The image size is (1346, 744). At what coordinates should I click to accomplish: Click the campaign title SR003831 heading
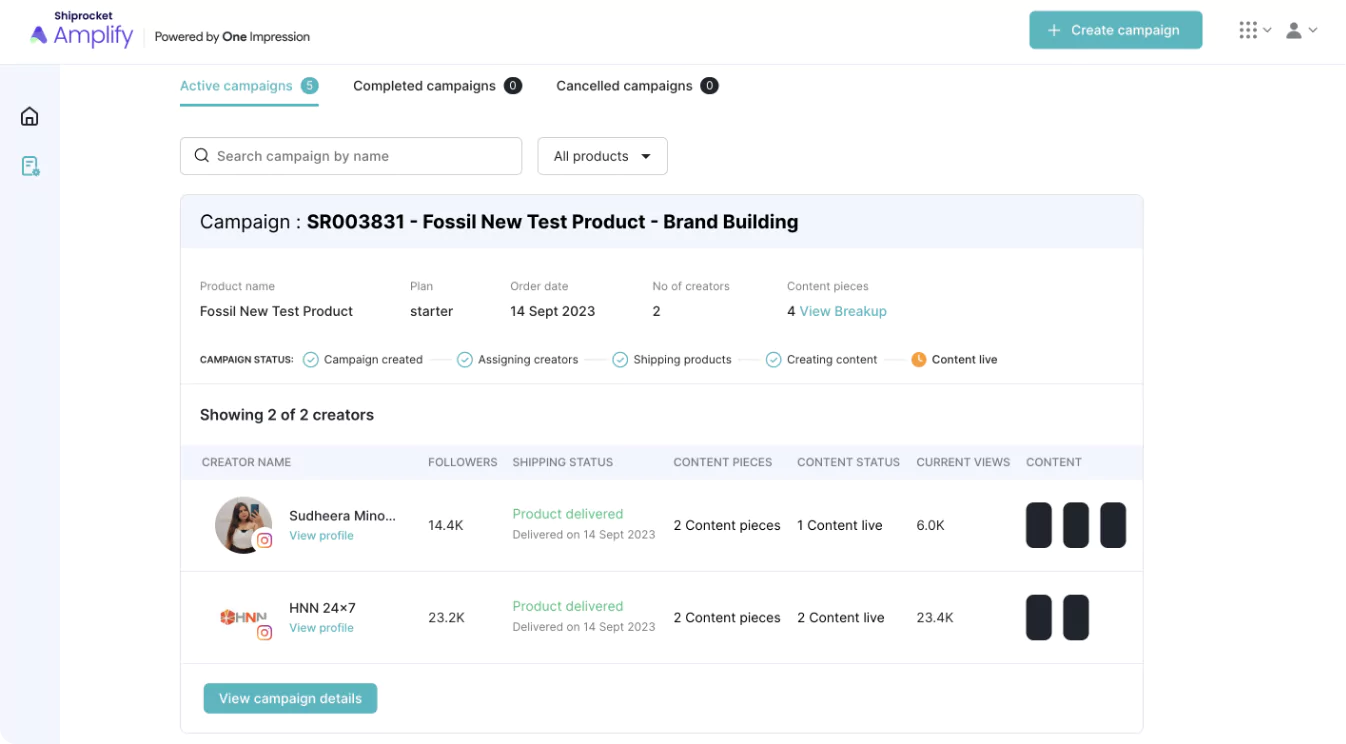pos(552,222)
